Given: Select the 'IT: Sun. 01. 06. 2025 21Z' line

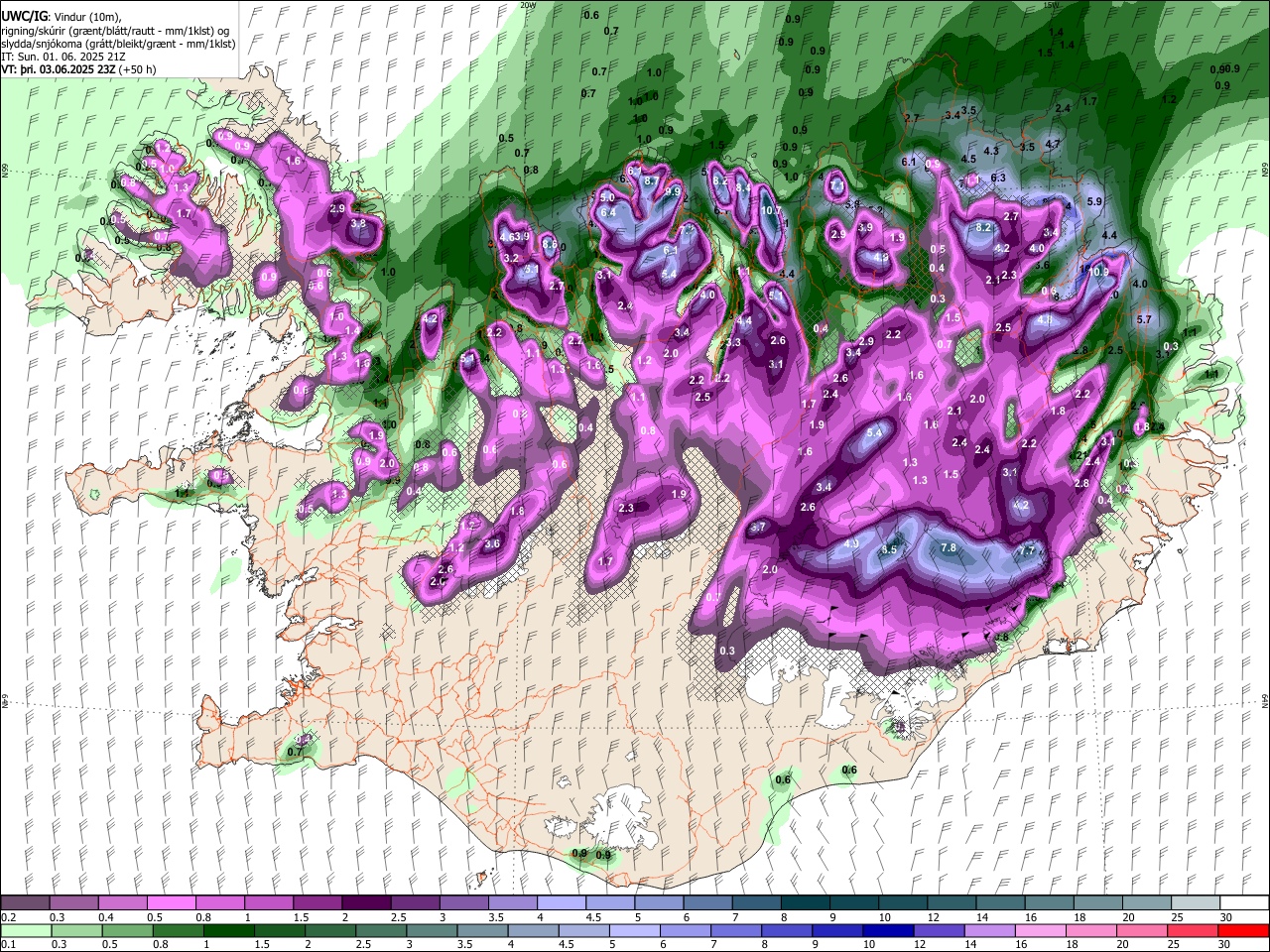Looking at the screenshot, I should point(63,57).
